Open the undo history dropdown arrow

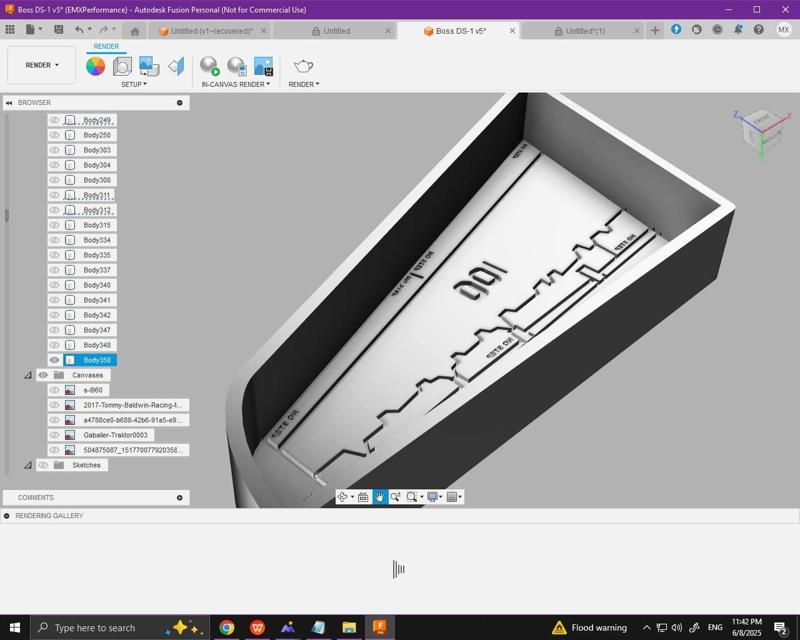click(90, 29)
